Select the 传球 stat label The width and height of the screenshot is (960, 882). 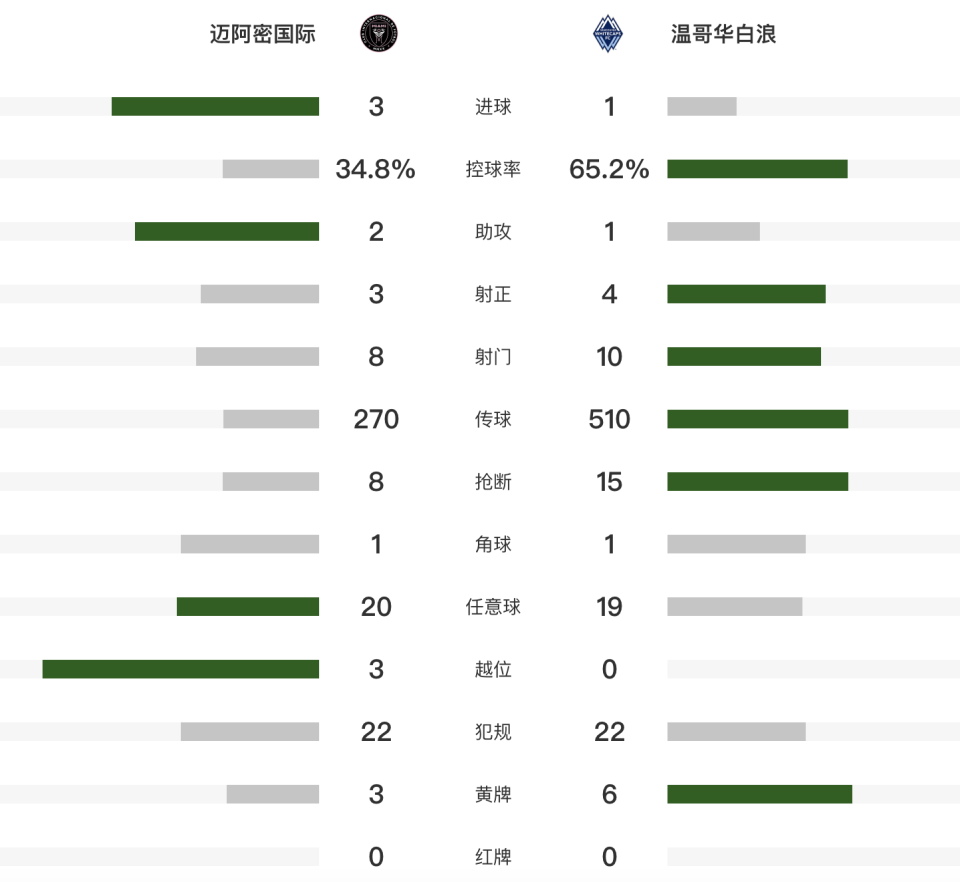pos(493,419)
